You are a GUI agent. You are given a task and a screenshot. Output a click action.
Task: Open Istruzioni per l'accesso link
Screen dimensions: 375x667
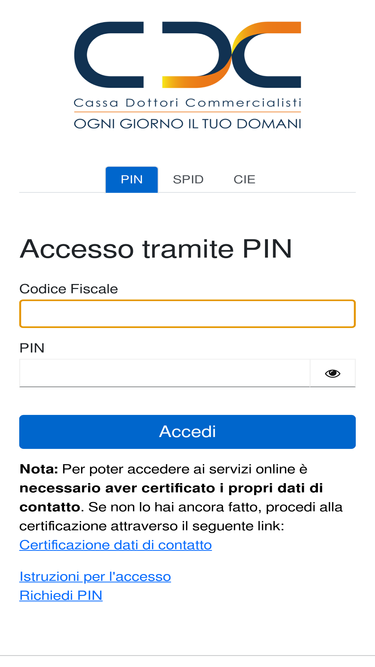click(95, 577)
